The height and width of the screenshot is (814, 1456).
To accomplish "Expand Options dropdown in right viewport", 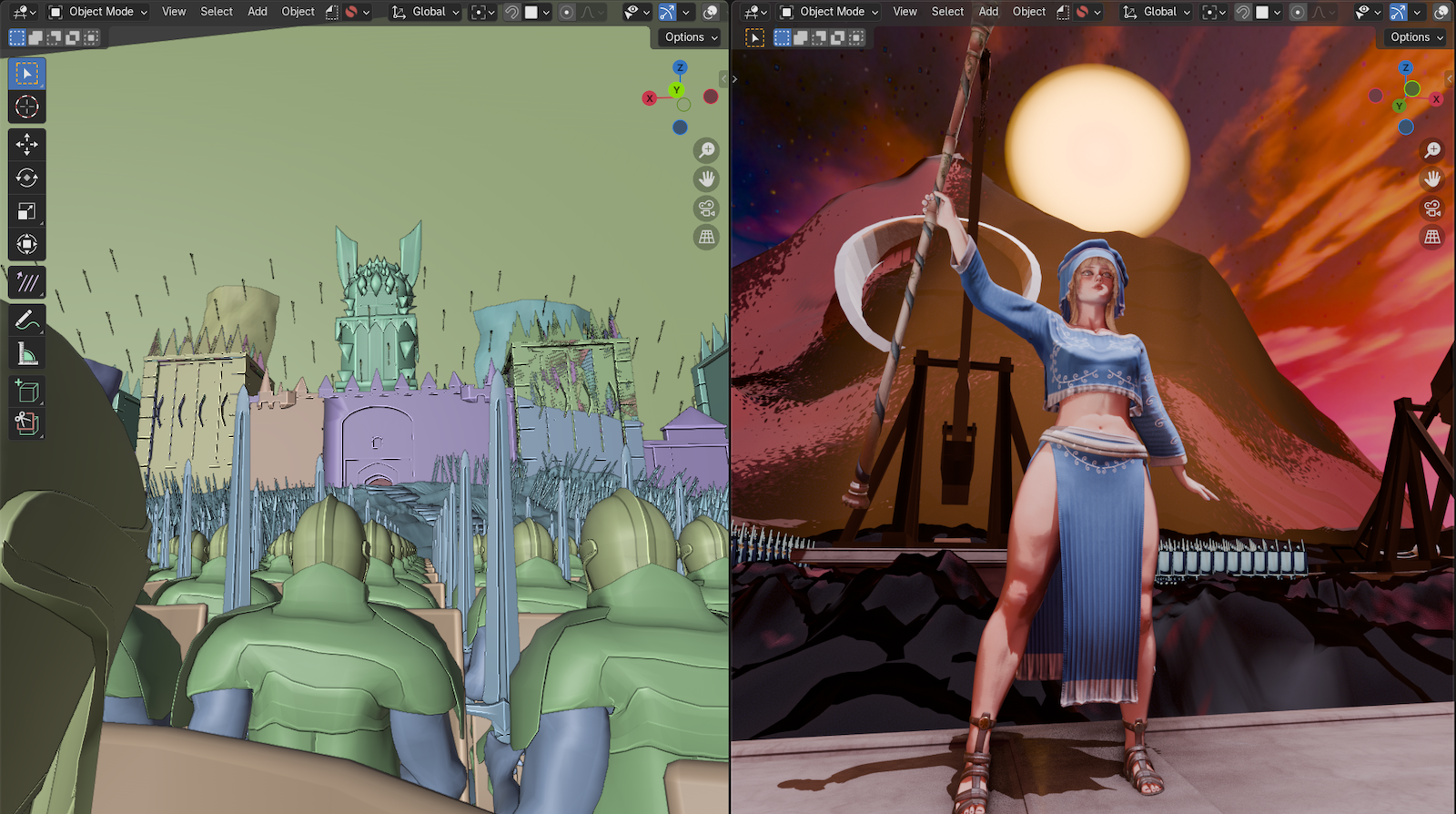I will tap(1417, 37).
